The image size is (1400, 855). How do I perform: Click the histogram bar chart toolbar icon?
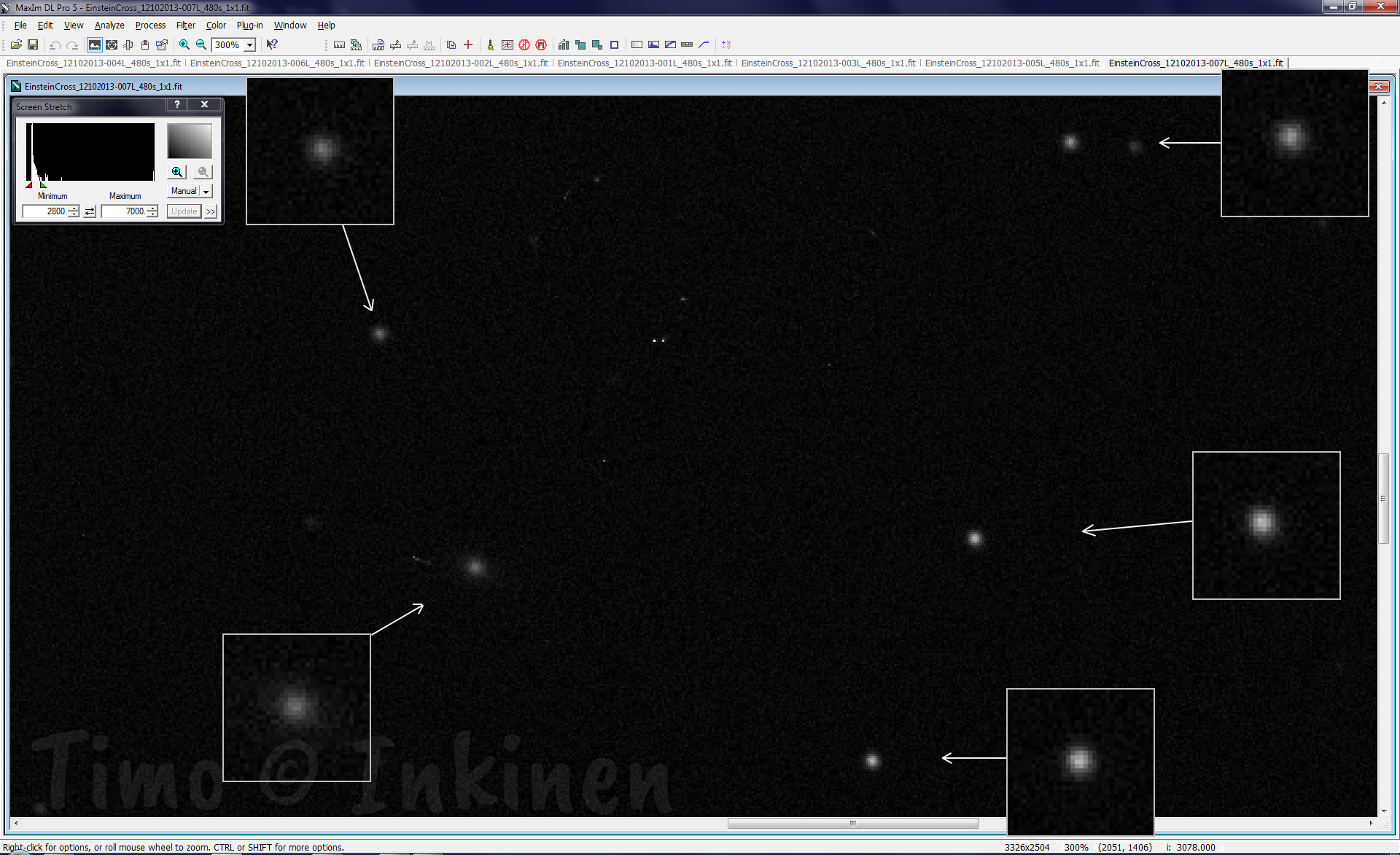(564, 44)
